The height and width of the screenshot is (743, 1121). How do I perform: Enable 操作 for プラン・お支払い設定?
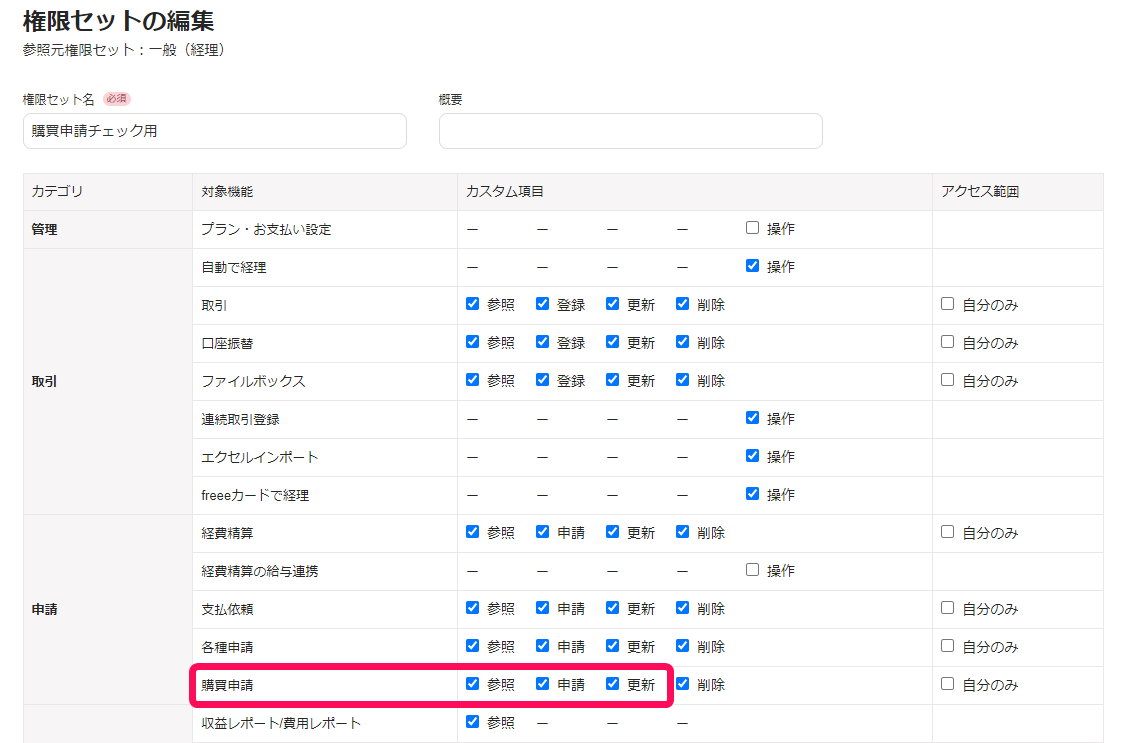point(752,227)
